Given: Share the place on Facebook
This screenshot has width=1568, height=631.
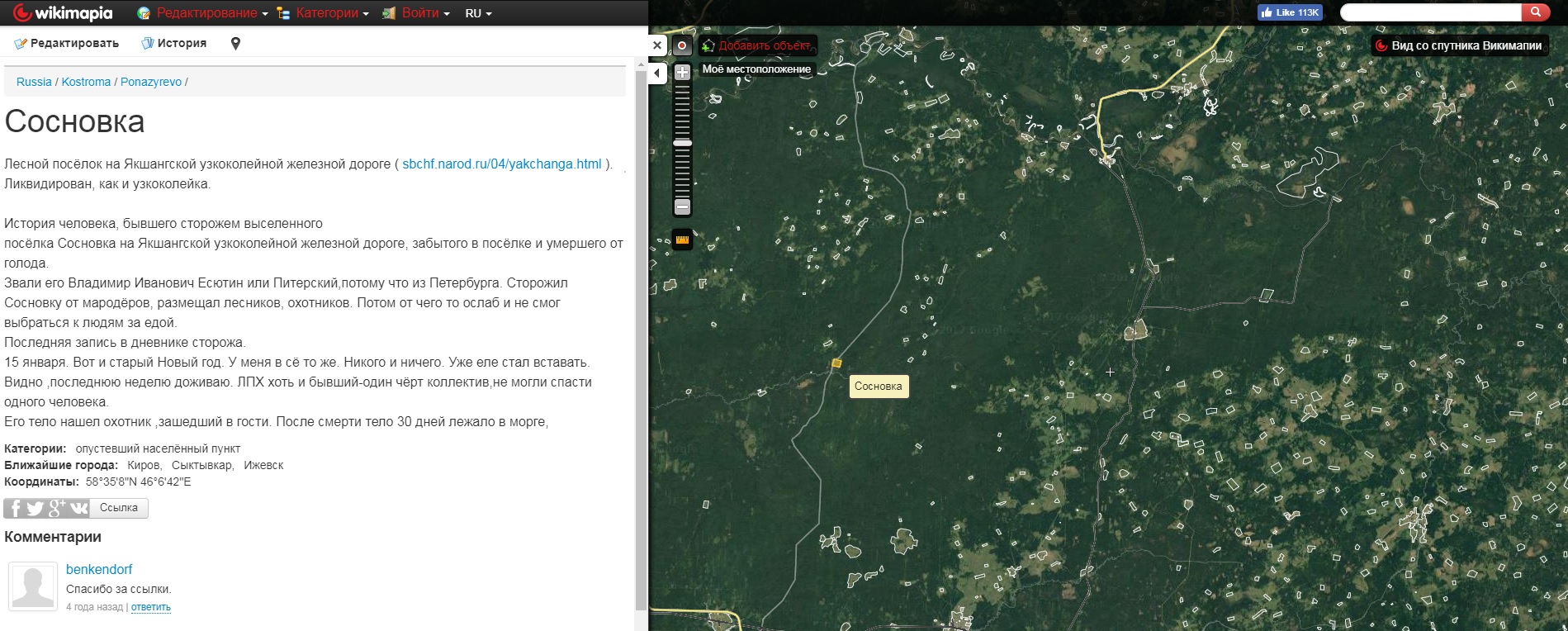Looking at the screenshot, I should [x=15, y=508].
